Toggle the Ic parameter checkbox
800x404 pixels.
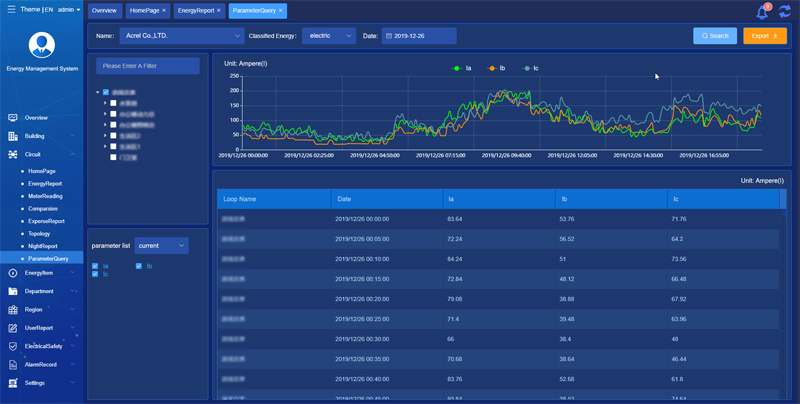click(x=95, y=274)
